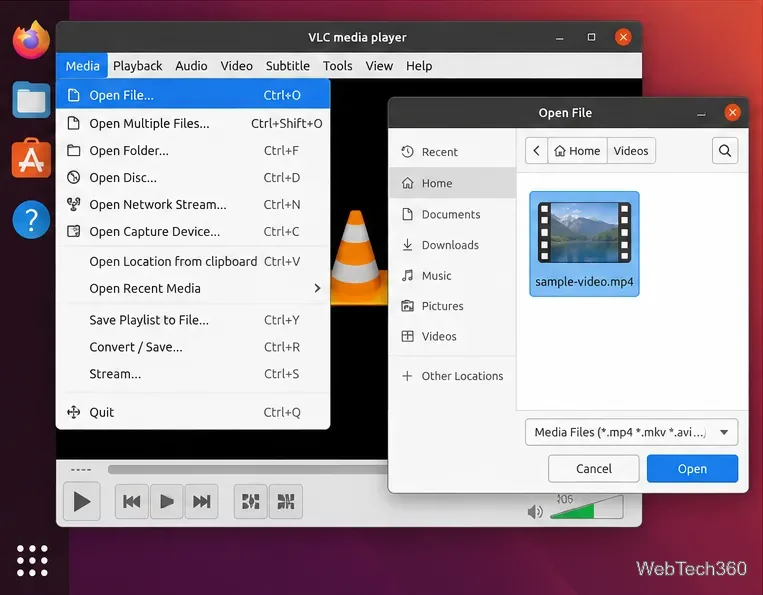Select Music in Open File sidebar
This screenshot has width=763, height=595.
(x=453, y=276)
